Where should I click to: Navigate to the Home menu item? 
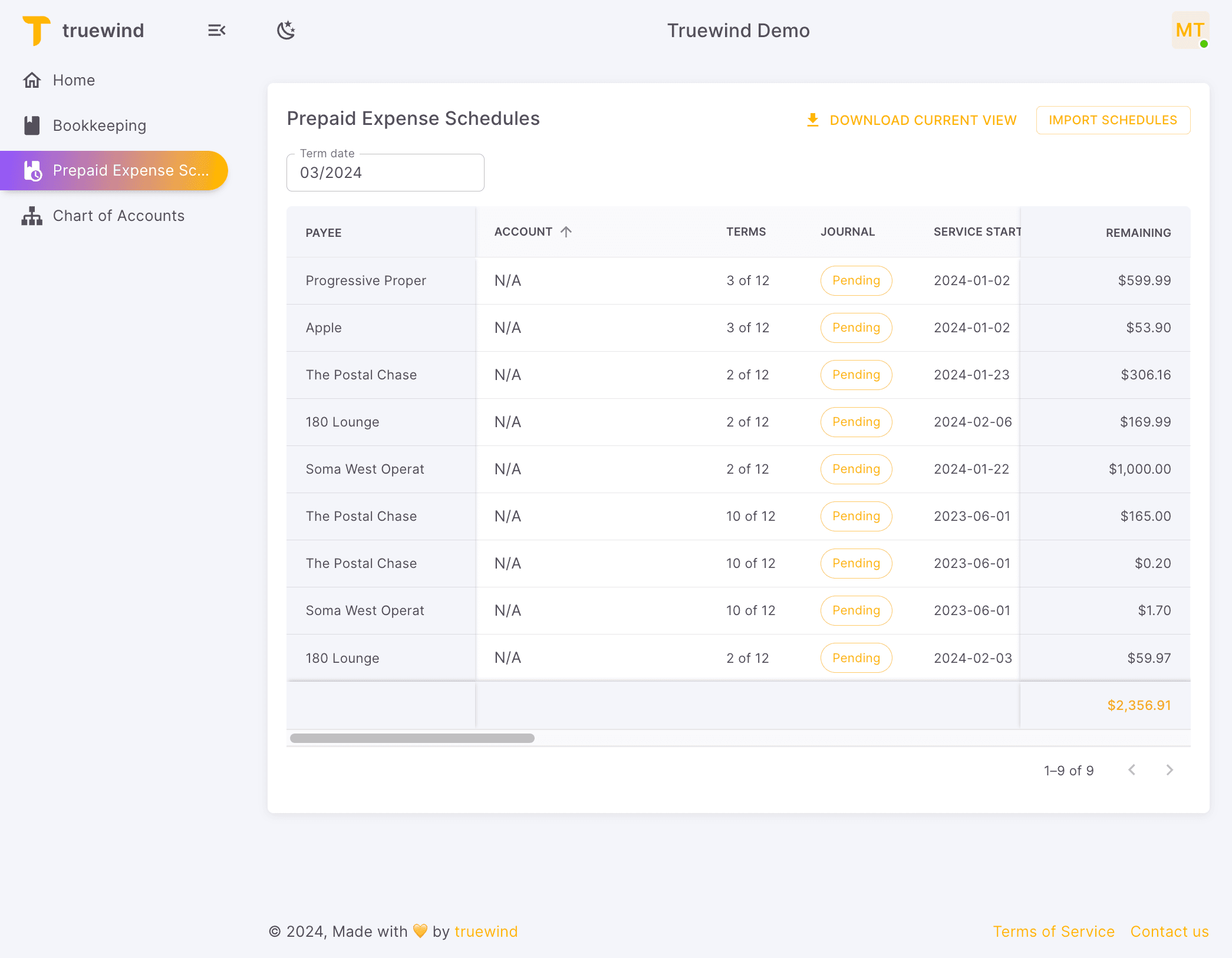74,80
